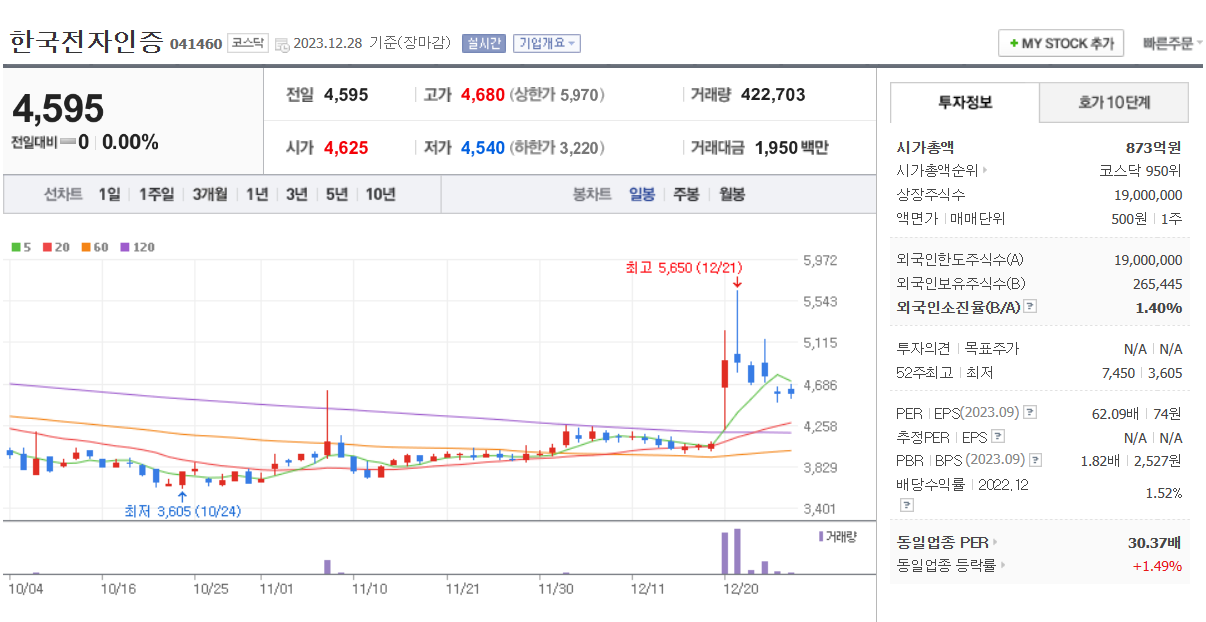This screenshot has width=1206, height=622.
Task: Click the 외국인소진율 value 1.40%
Action: (1160, 307)
